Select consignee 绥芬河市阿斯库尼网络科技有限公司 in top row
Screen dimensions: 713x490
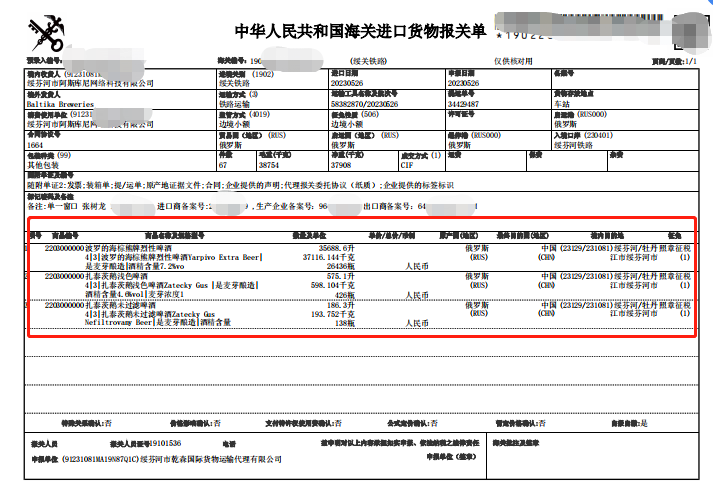click(x=90, y=83)
